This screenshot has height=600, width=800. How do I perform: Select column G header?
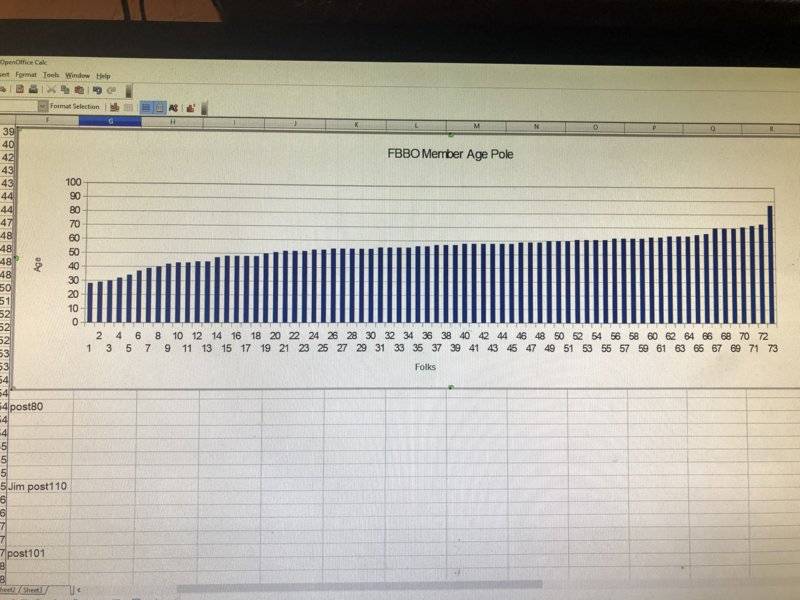[110, 122]
